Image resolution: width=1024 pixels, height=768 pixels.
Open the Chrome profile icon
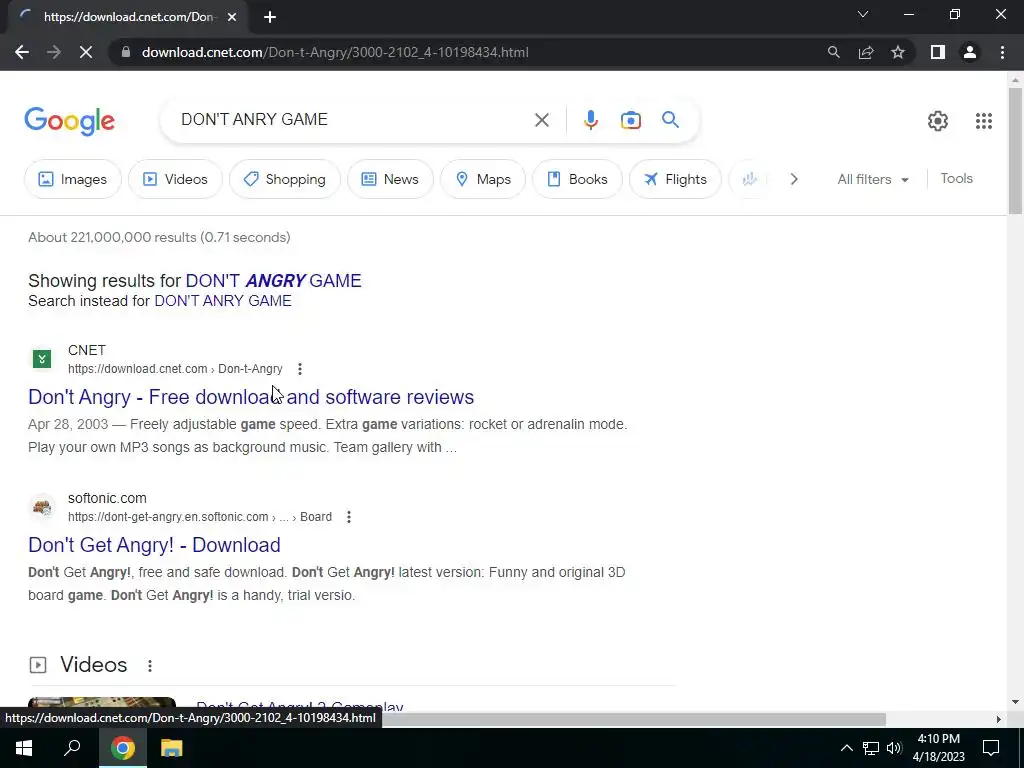pos(970,52)
